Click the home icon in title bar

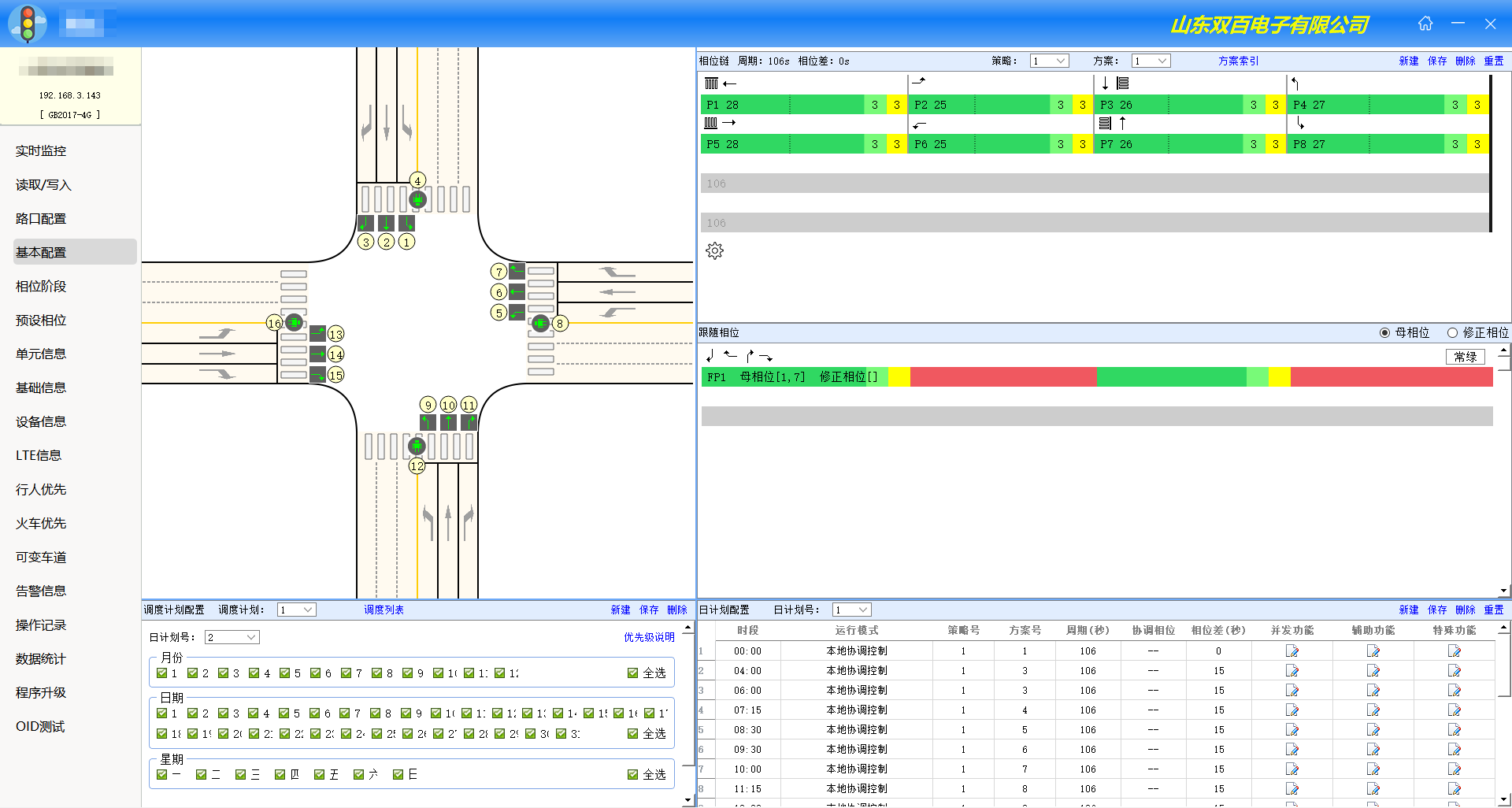tap(1425, 24)
